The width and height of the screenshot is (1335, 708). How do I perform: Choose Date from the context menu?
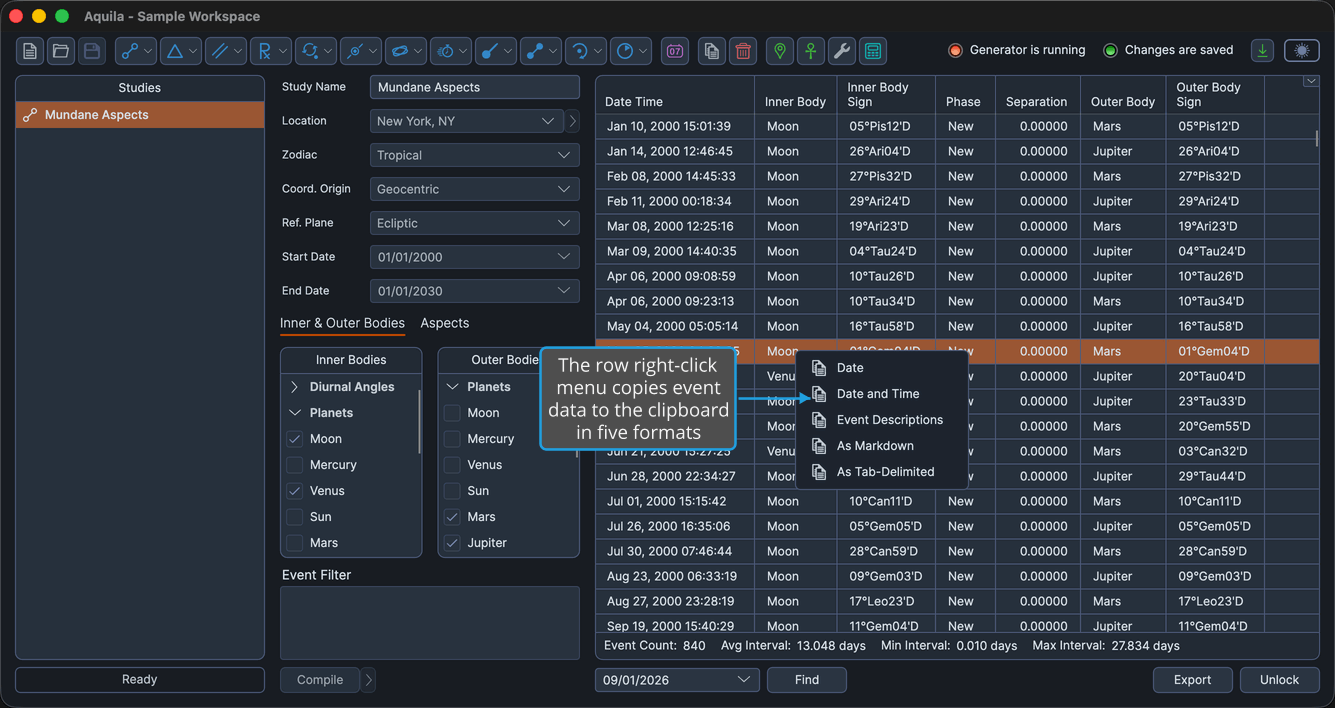click(x=881, y=368)
